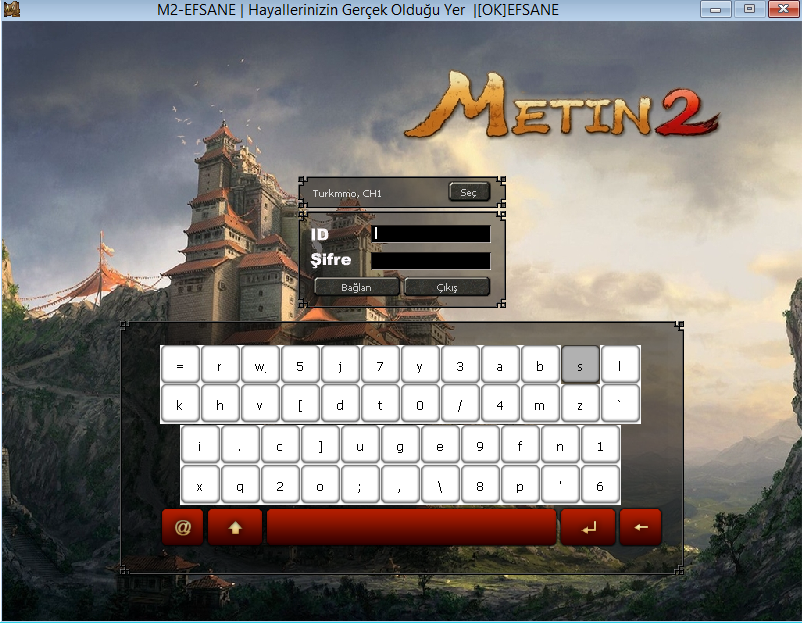Tap the 'q' key
Image resolution: width=802 pixels, height=623 pixels.
pos(240,485)
